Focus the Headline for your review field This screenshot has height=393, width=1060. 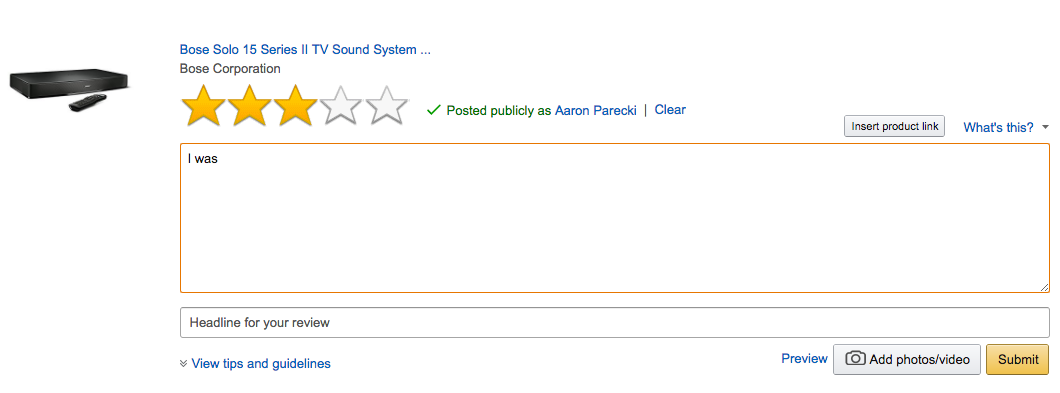coord(615,323)
